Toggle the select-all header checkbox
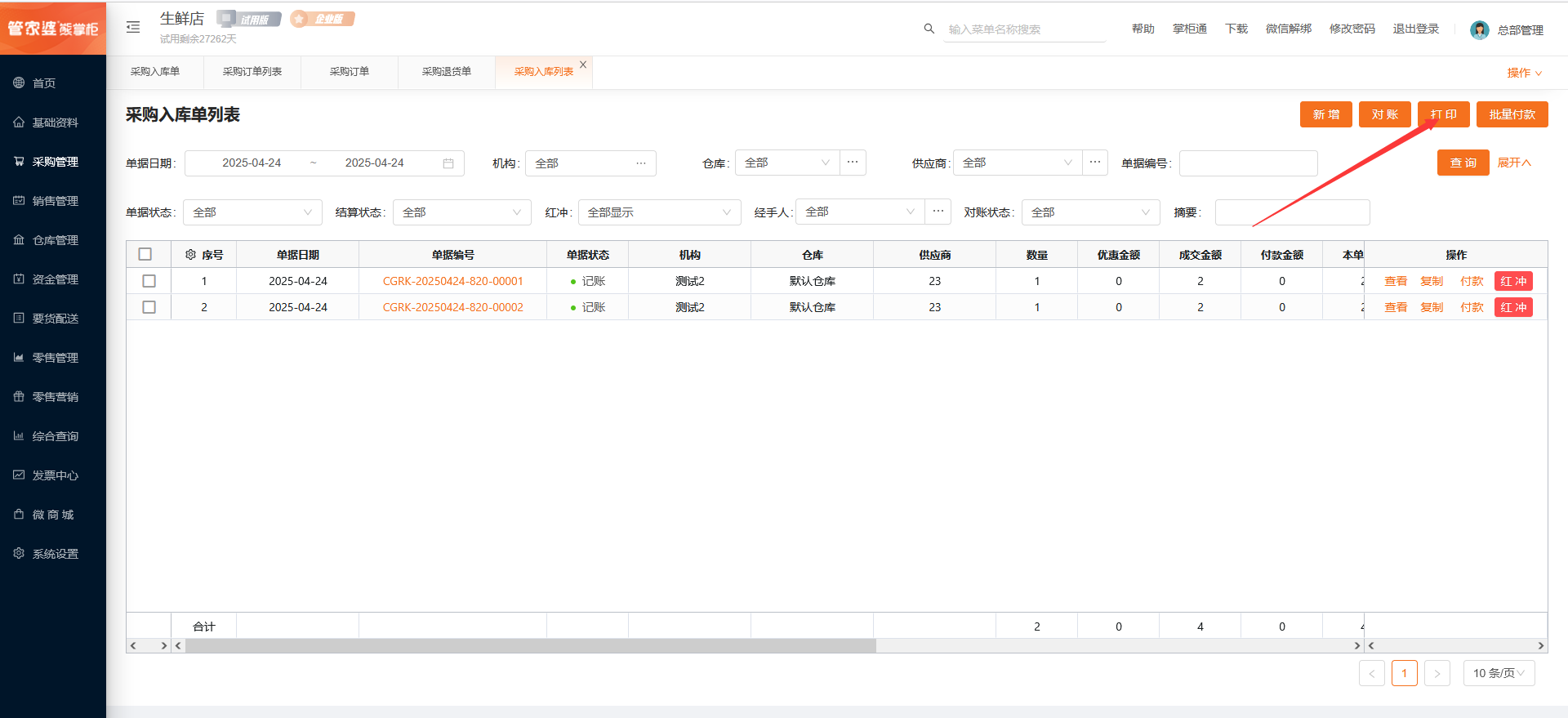 pyautogui.click(x=145, y=254)
